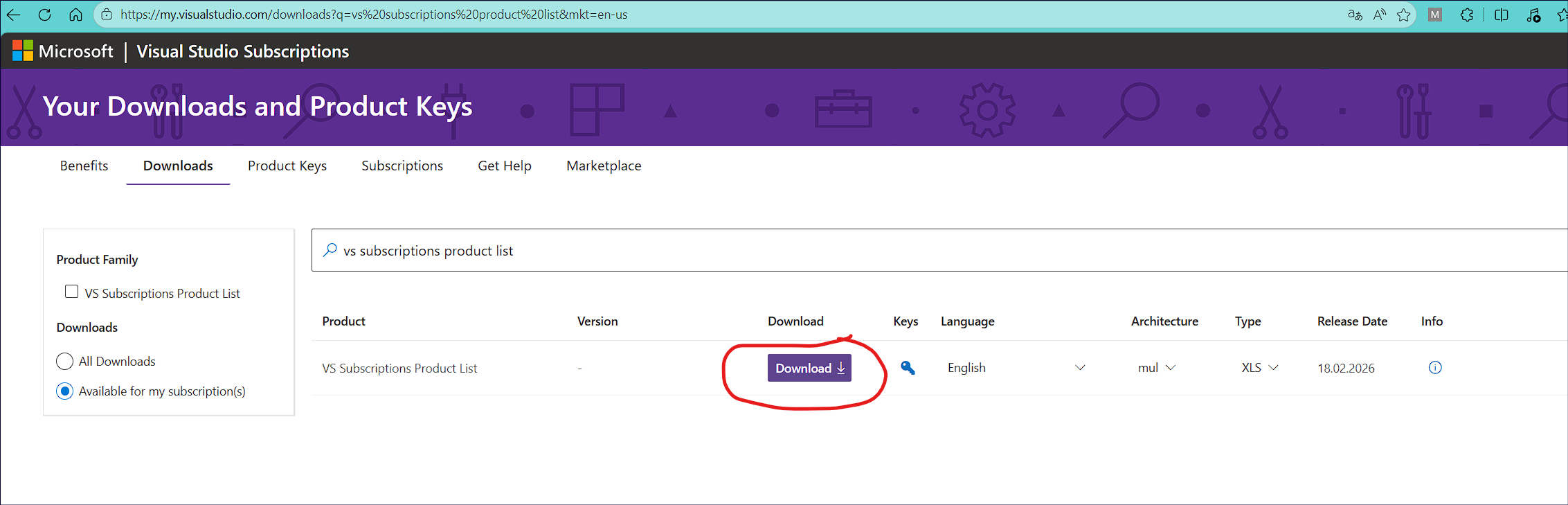The image size is (1568, 505).
Task: Click the Release Date column header
Action: point(1352,321)
